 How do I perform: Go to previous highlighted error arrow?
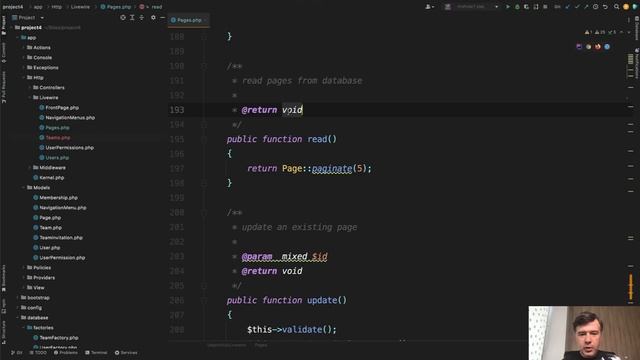(x=622, y=32)
